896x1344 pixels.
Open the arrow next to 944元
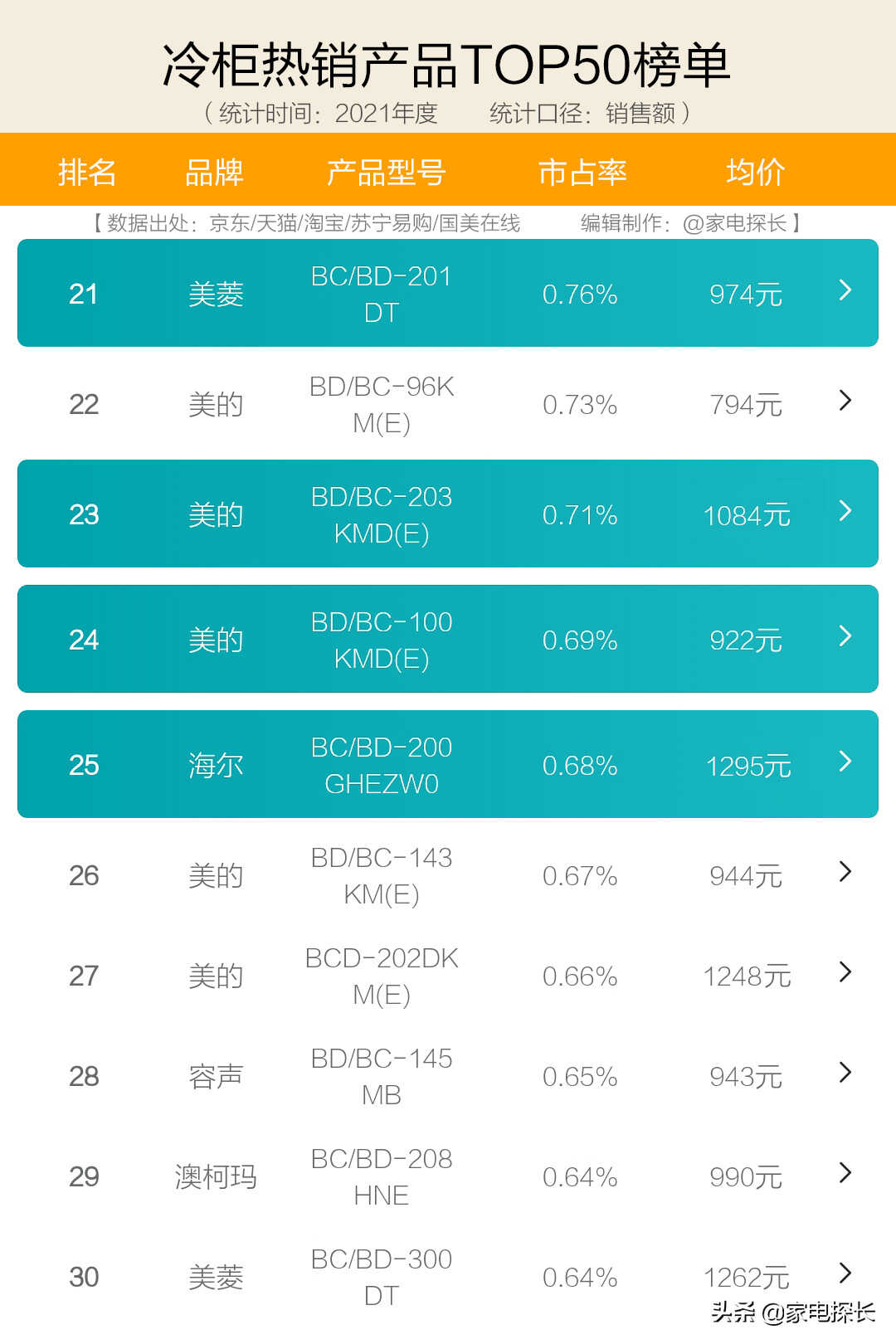coord(845,872)
